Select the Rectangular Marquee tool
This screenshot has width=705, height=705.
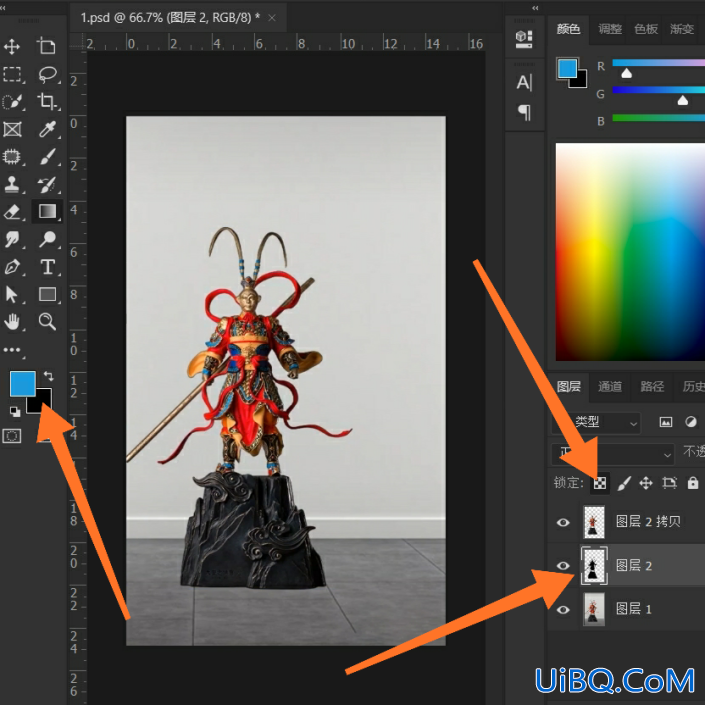point(12,74)
